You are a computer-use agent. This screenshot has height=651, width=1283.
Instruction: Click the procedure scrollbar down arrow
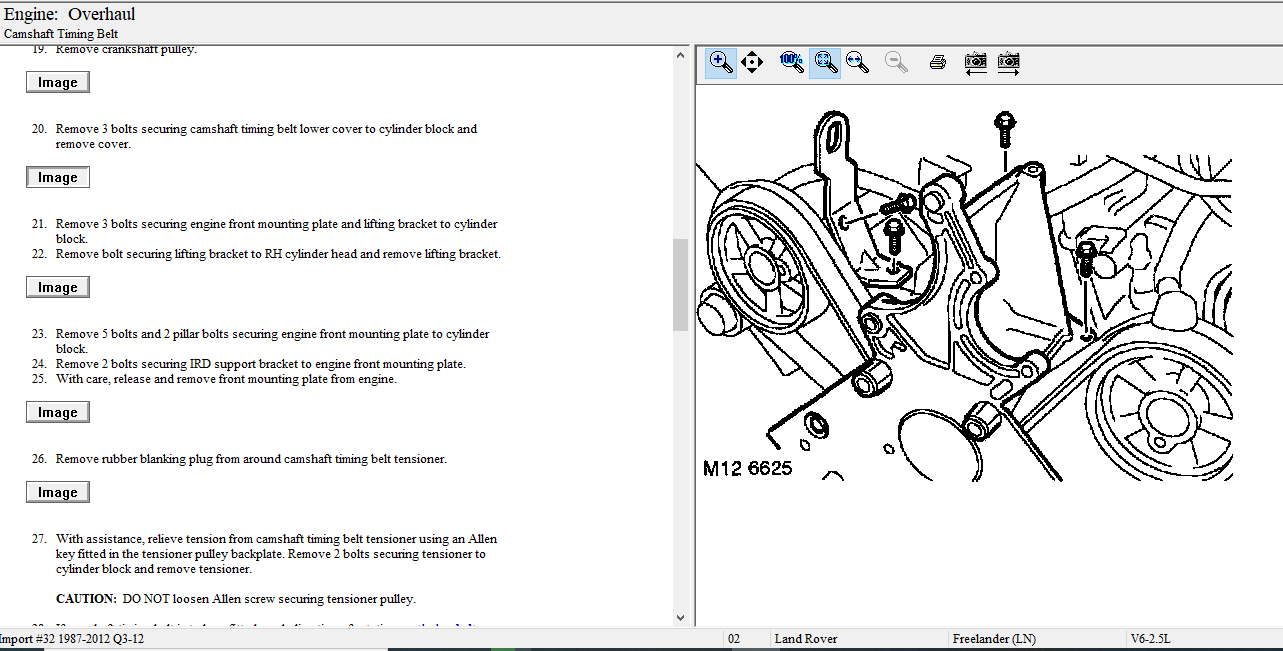coord(681,618)
